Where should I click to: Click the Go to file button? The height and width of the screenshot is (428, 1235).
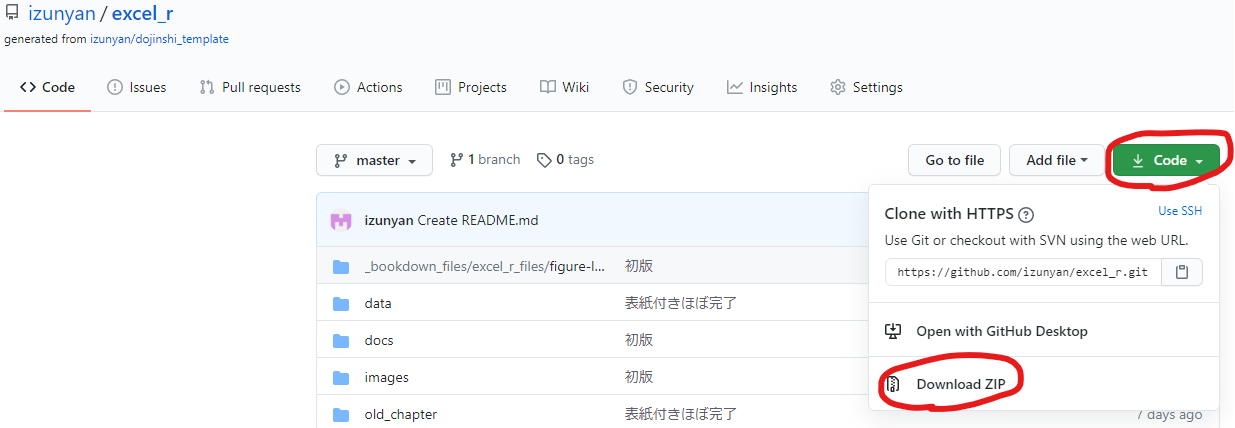click(954, 160)
